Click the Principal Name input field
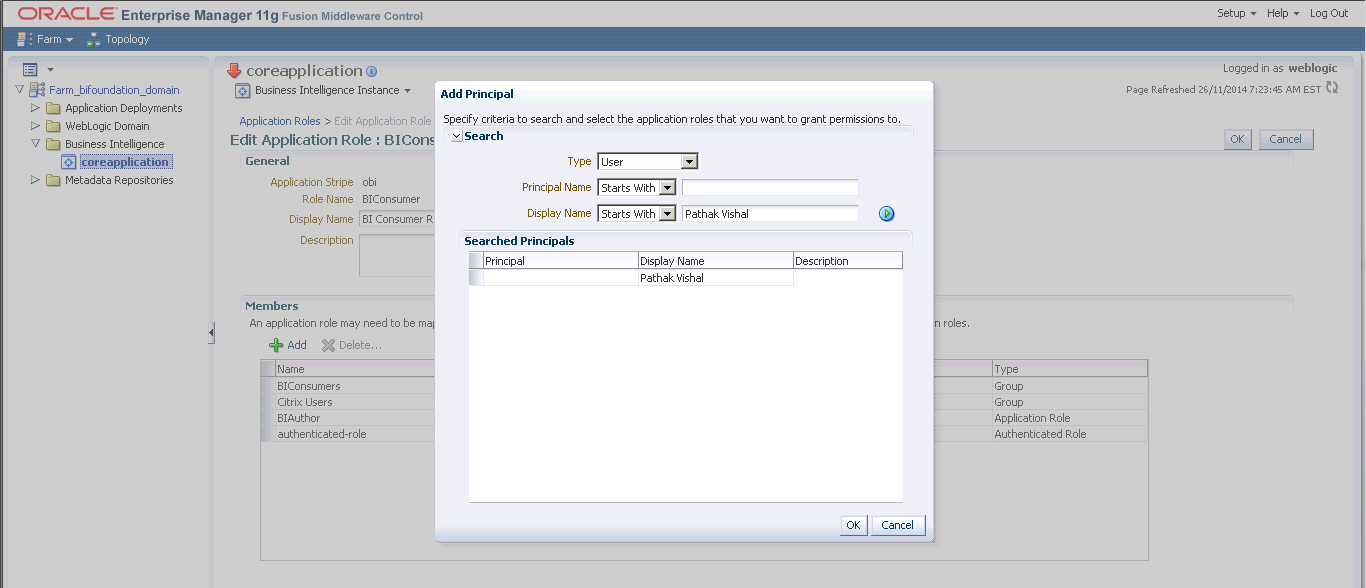 click(x=770, y=187)
